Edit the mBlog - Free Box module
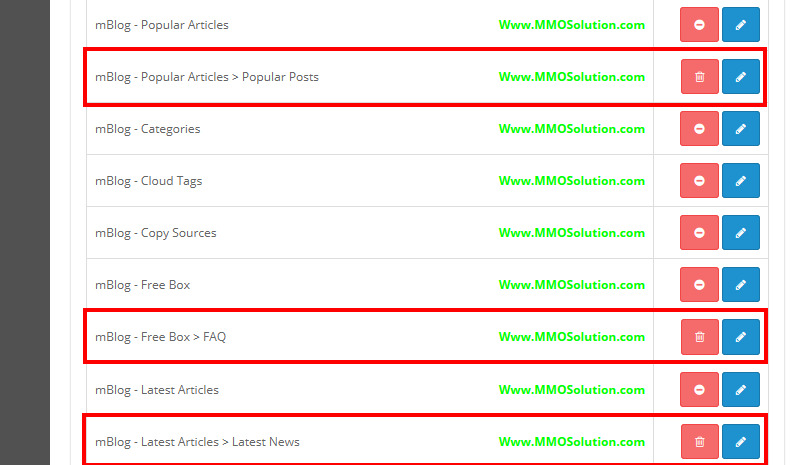 click(740, 285)
